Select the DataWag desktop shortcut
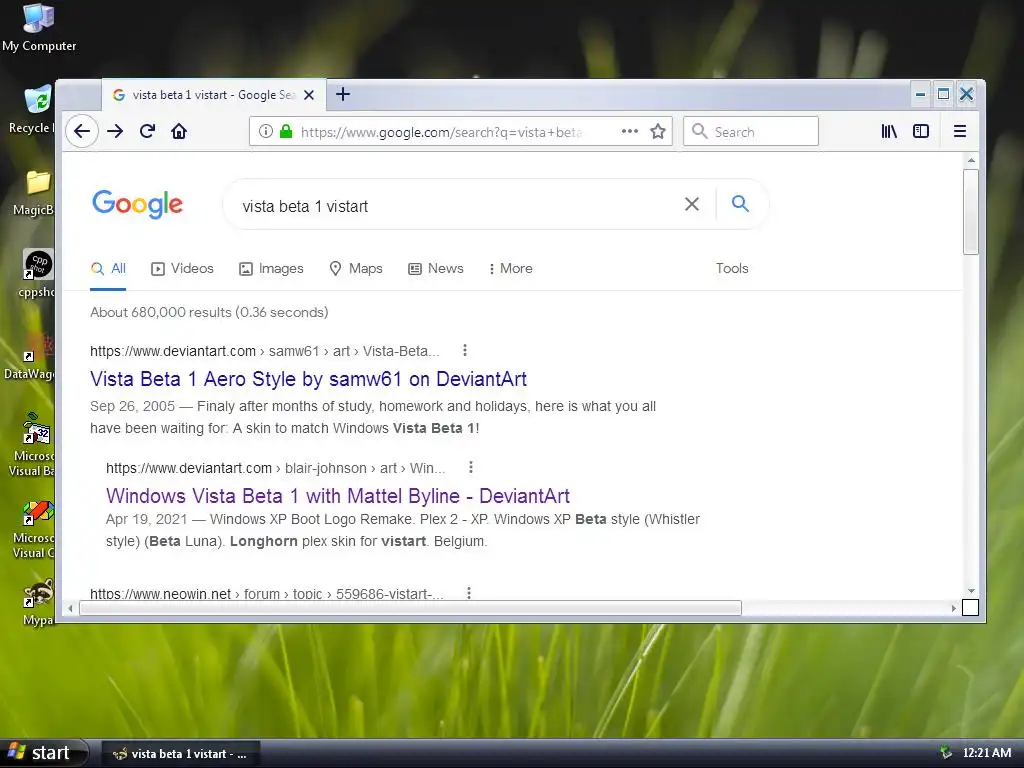1024x768 pixels. (31, 357)
